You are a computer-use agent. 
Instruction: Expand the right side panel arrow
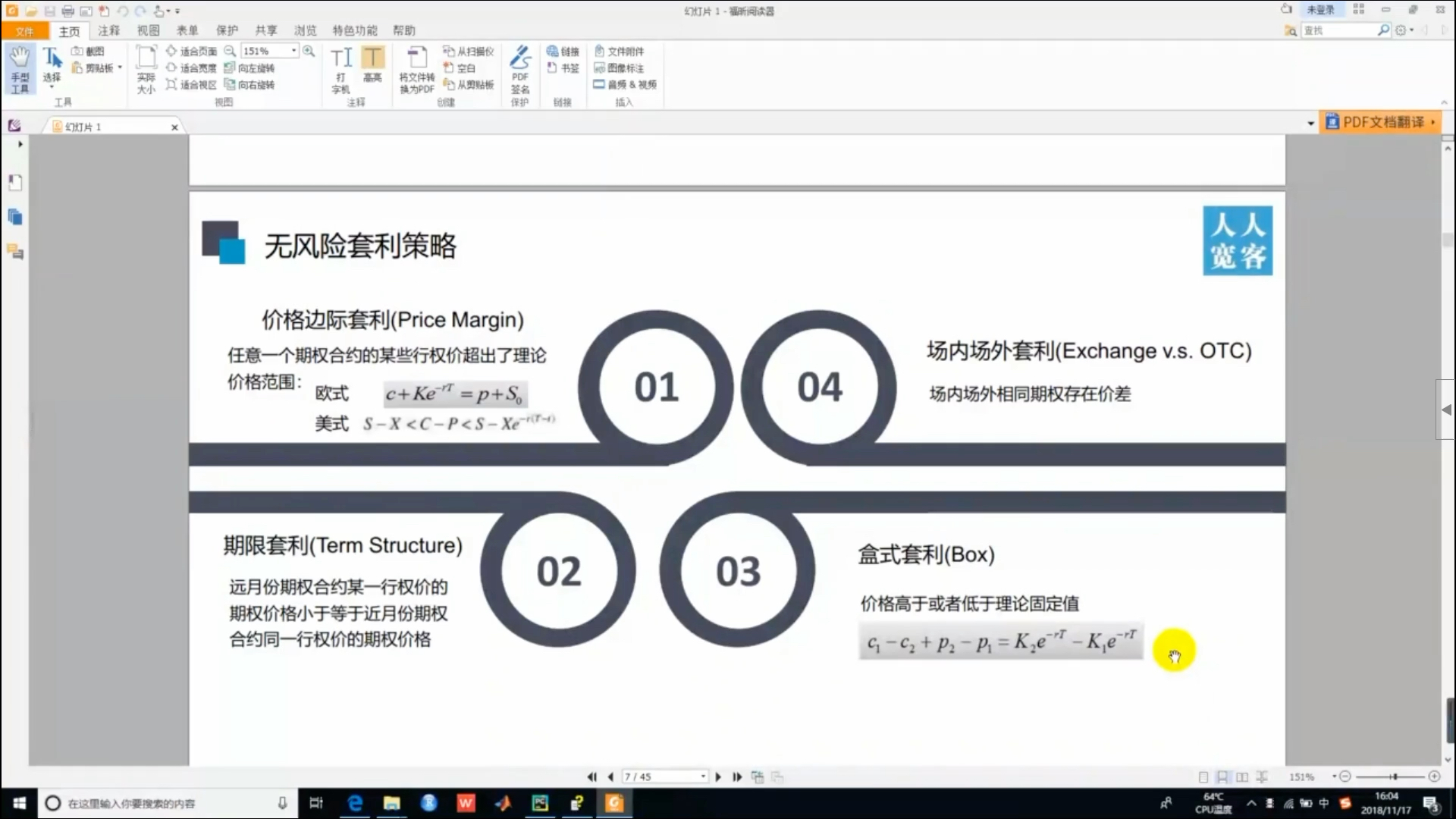click(1445, 409)
